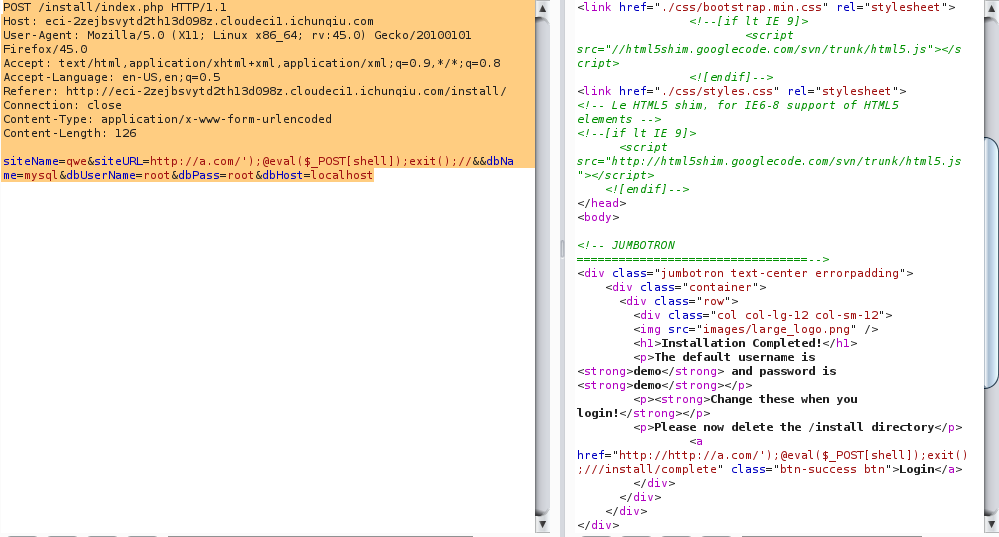999x537 pixels.
Task: Click the 'images/large_logo.png' img tag line
Action: [756, 330]
